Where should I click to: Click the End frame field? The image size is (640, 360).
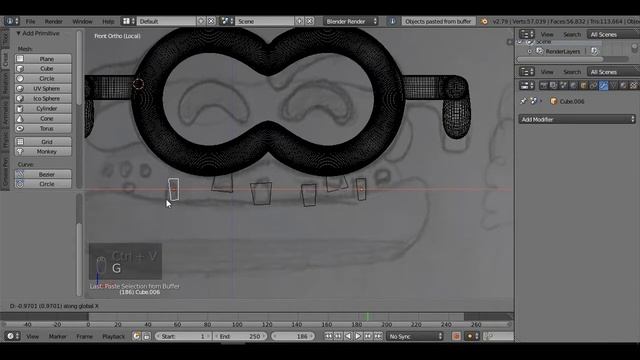[240, 336]
